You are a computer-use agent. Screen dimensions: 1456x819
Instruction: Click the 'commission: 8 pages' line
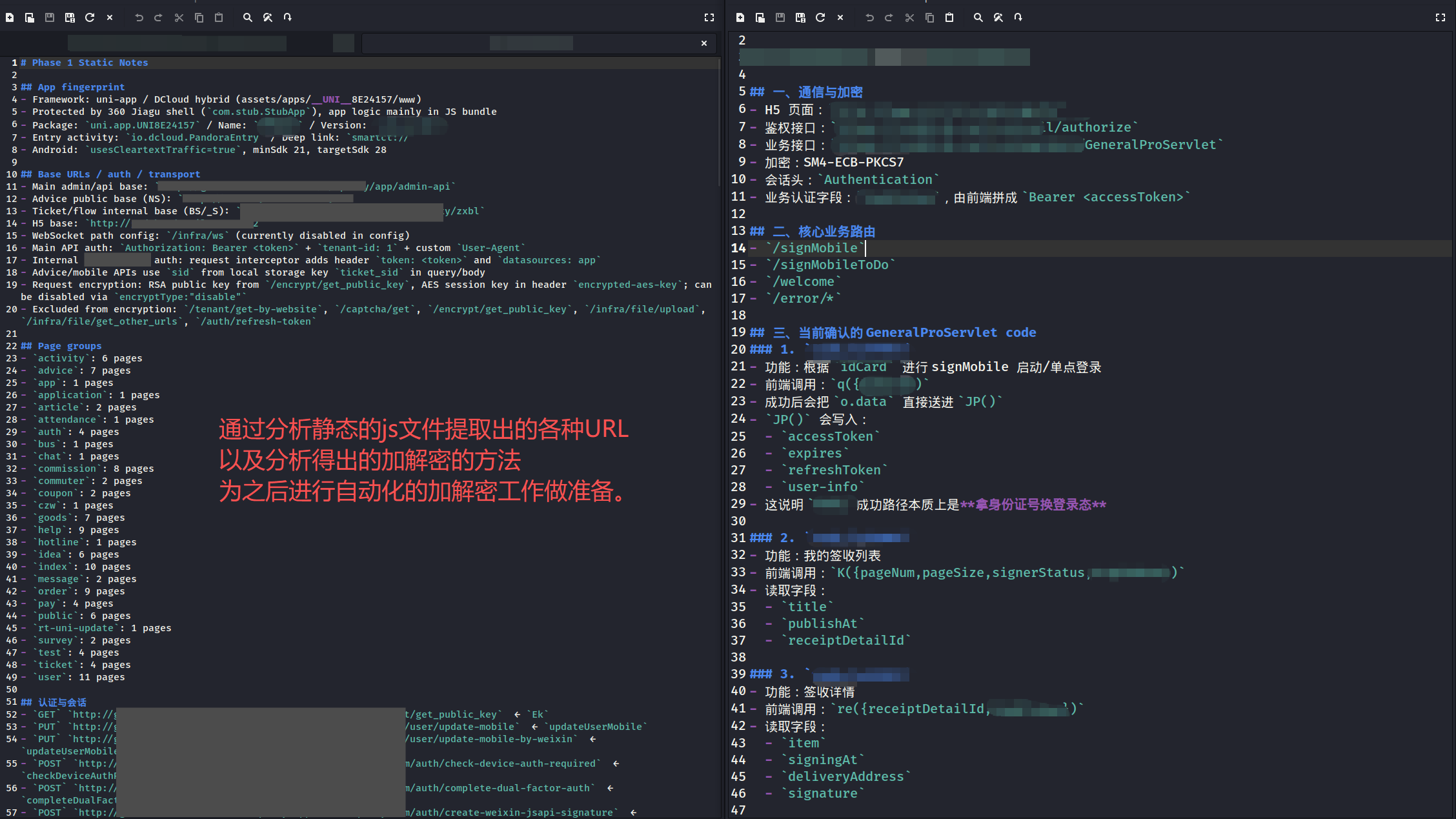pyautogui.click(x=88, y=469)
